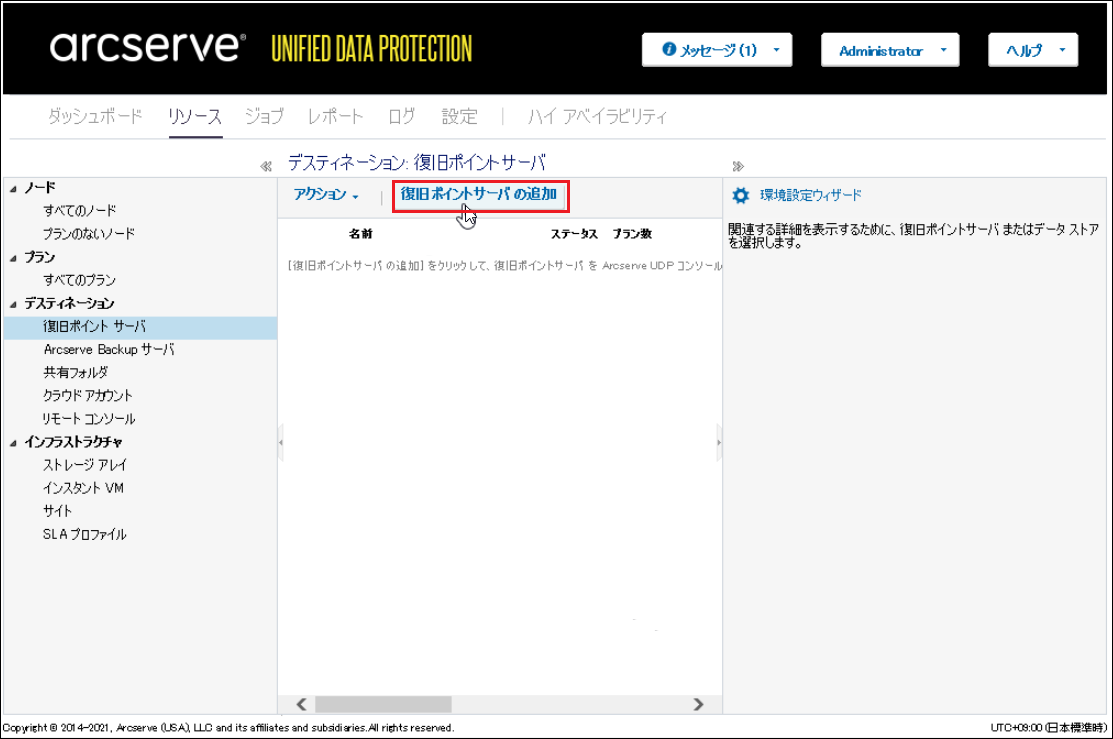
Task: Click the プラン数 column header
Action: 632,234
